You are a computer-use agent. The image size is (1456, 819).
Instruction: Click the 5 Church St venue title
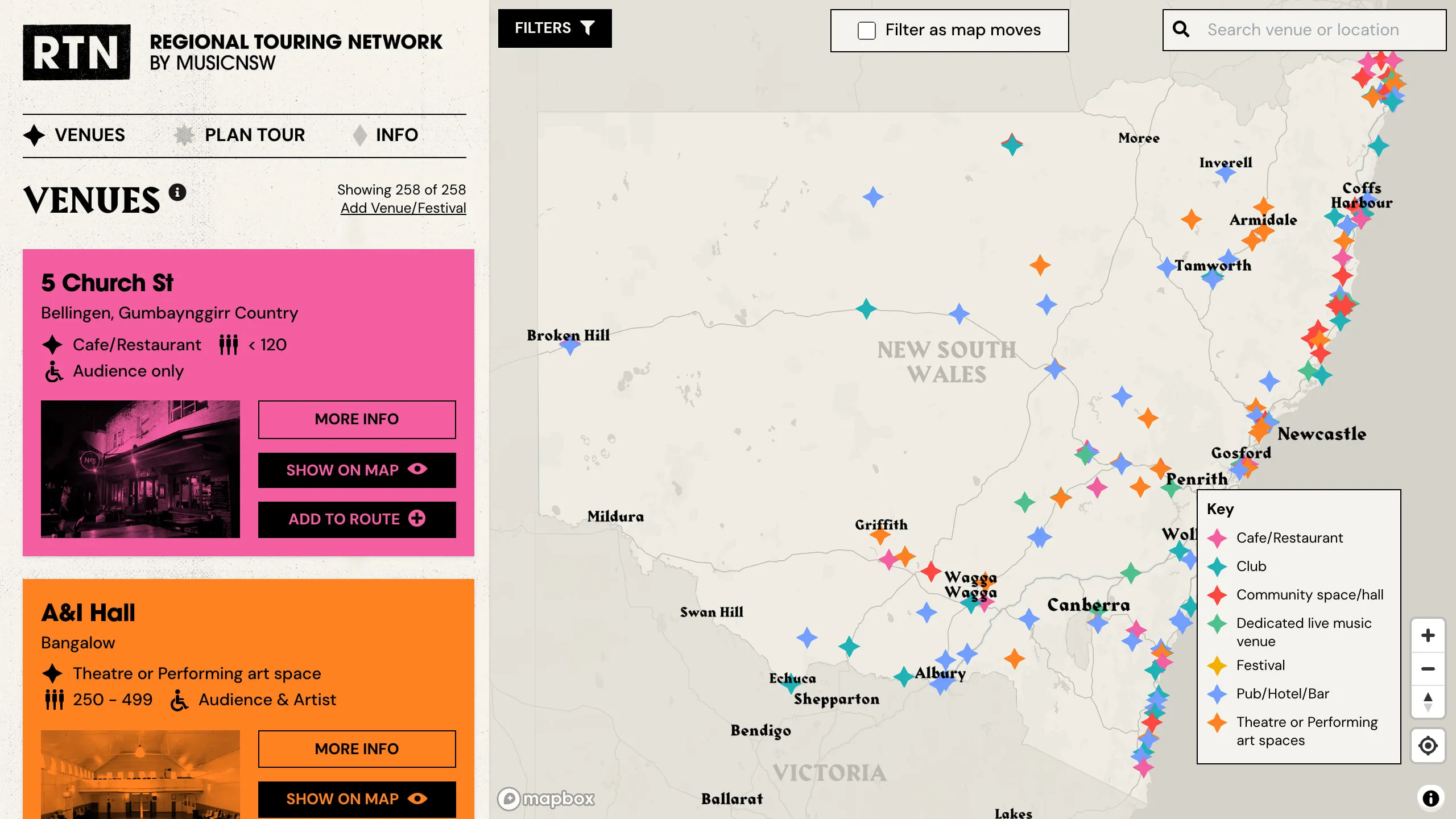(x=107, y=283)
